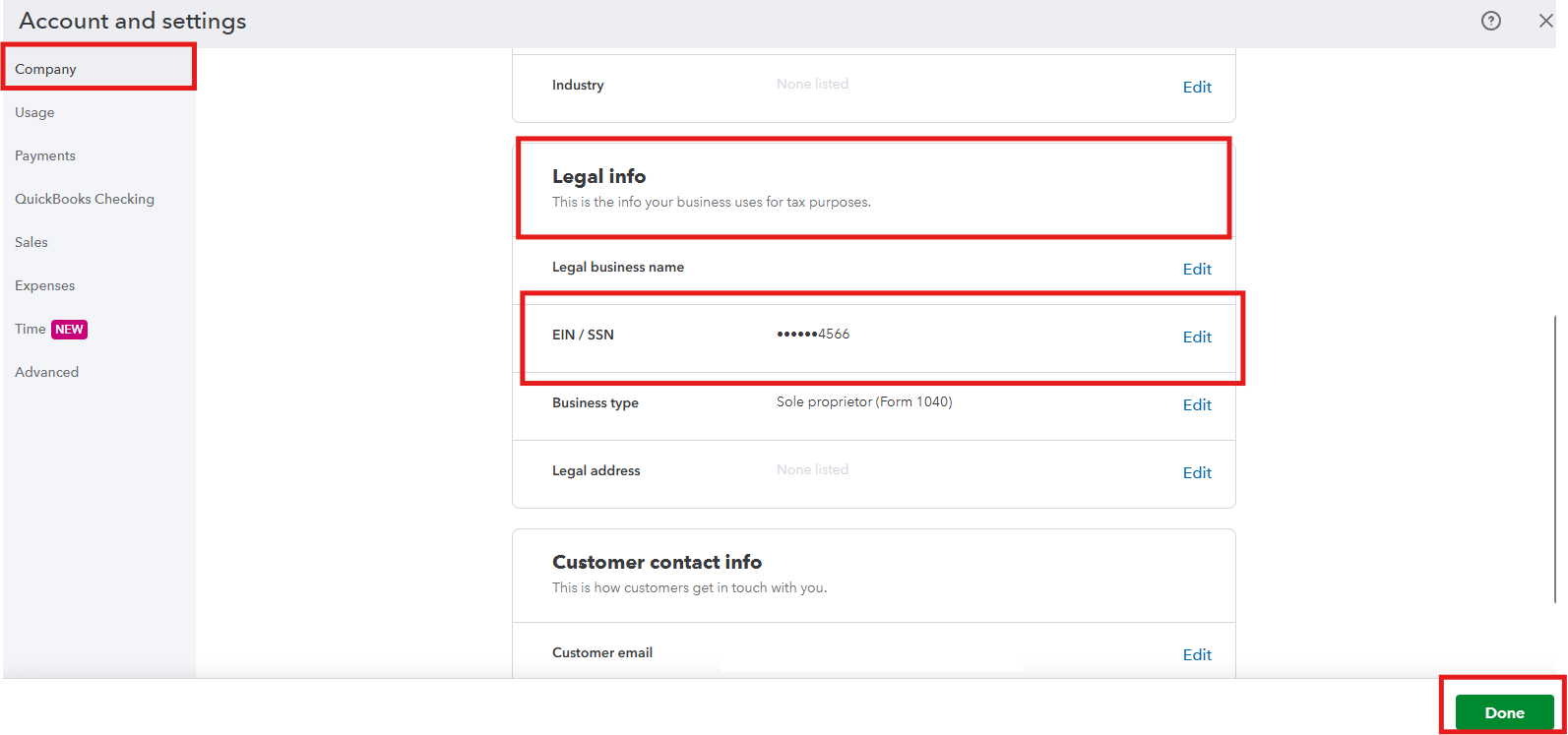This screenshot has height=735, width=1568.
Task: Edit the Customer email
Action: 1197,654
